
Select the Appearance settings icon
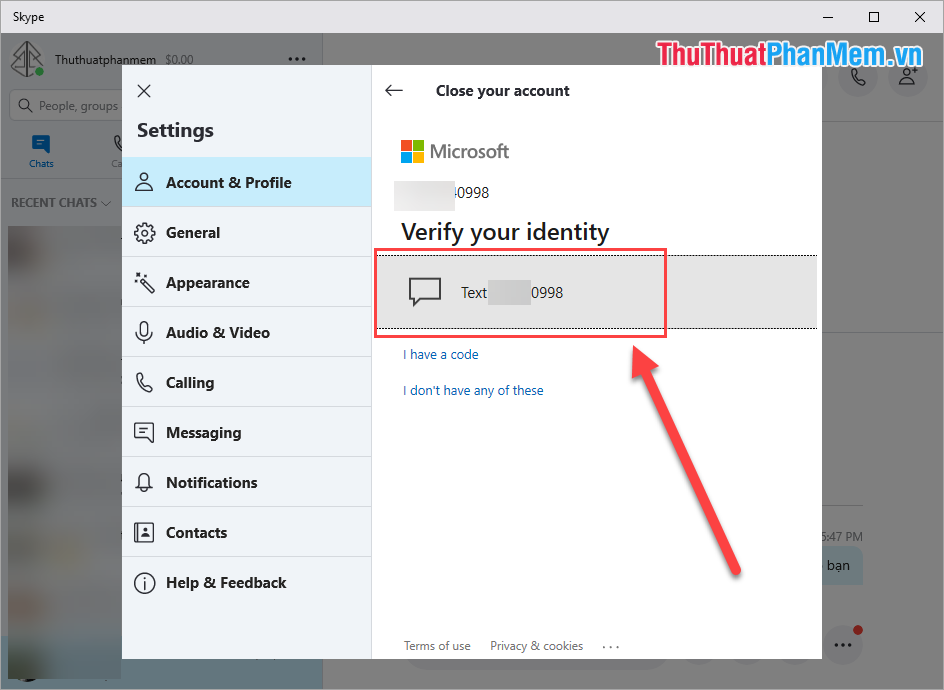pos(143,282)
